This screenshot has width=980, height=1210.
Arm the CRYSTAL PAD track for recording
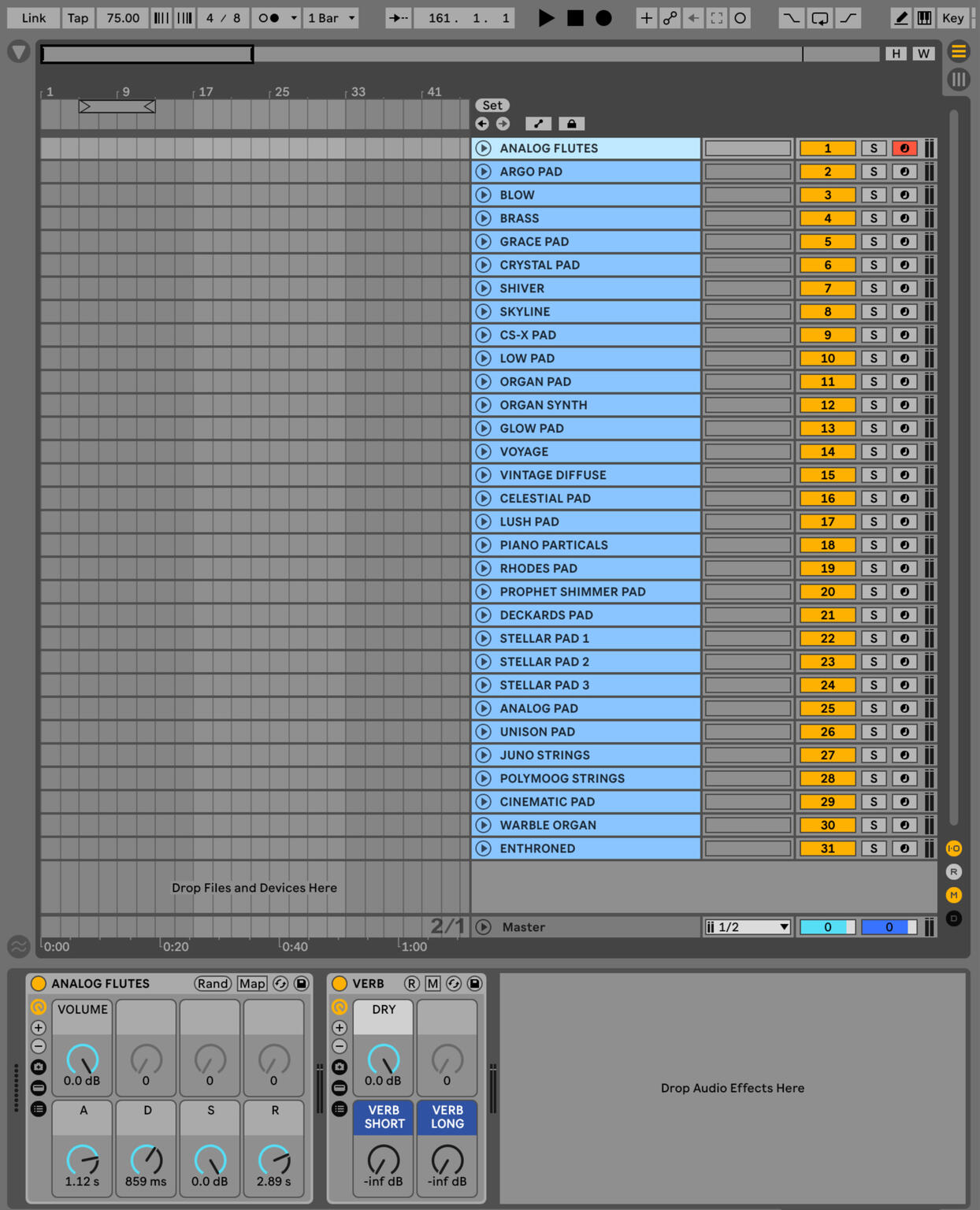(x=904, y=265)
